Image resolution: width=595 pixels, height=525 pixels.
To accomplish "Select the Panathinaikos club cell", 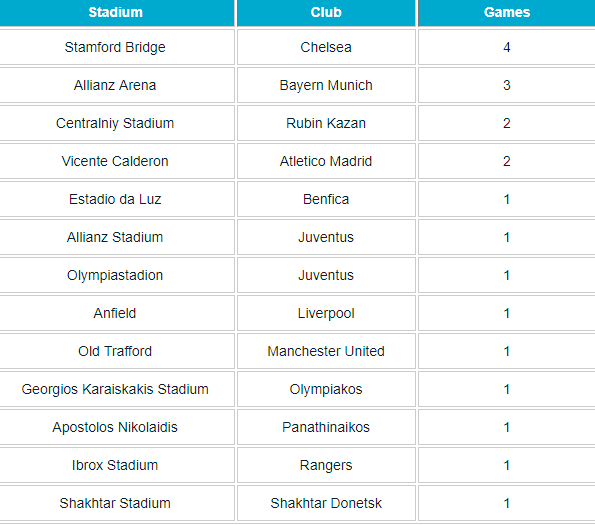I will click(326, 427).
